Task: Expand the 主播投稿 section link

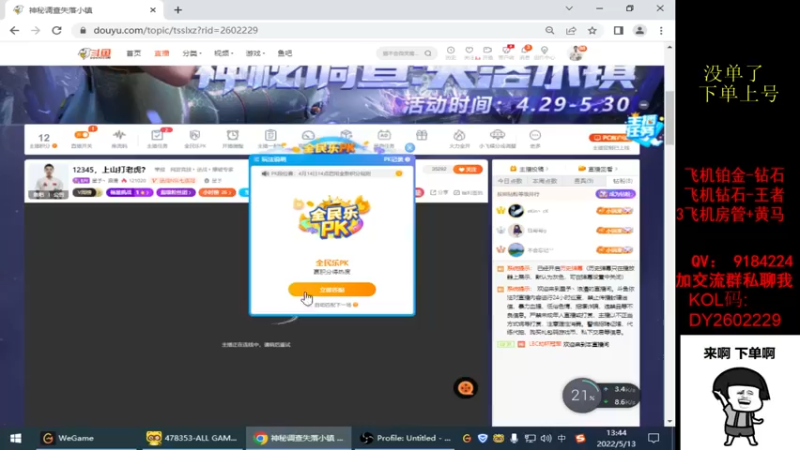Action: pos(530,169)
